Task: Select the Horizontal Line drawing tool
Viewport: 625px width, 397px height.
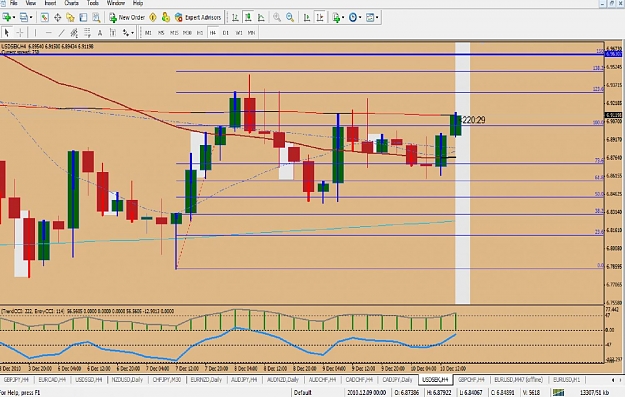Action: (x=48, y=32)
